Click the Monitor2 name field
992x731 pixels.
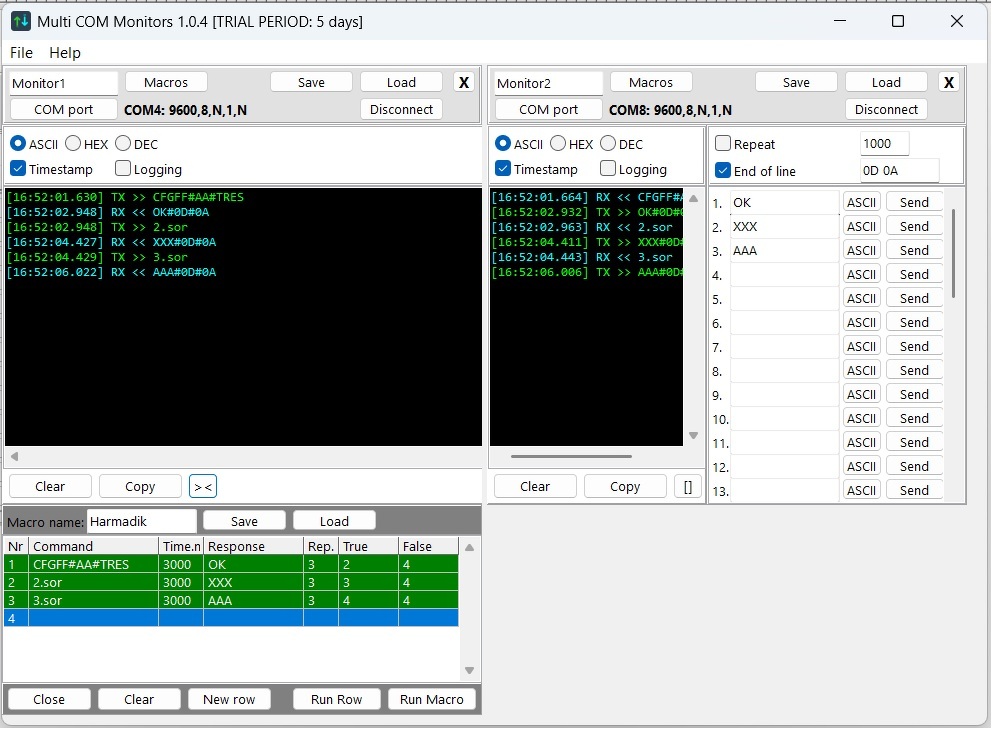tap(549, 83)
